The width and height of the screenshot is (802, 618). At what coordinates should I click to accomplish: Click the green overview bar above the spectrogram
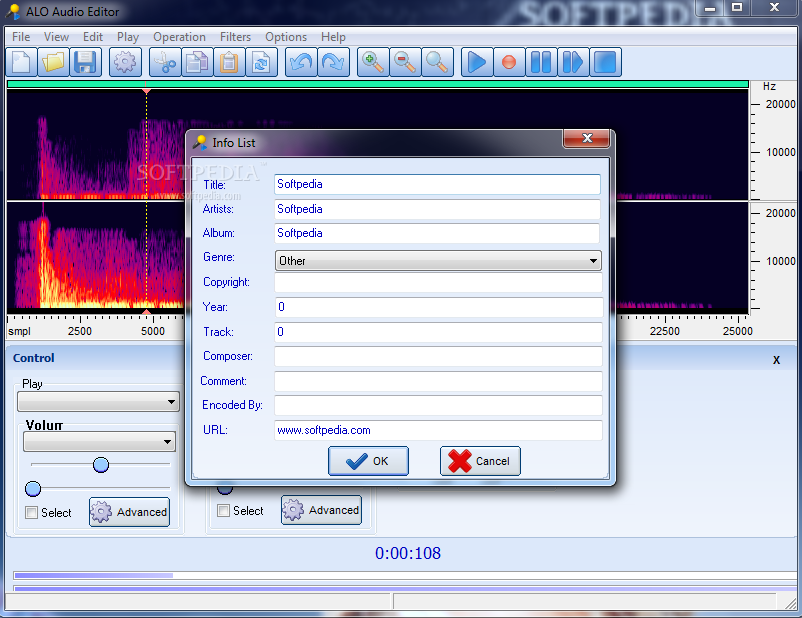pos(378,84)
